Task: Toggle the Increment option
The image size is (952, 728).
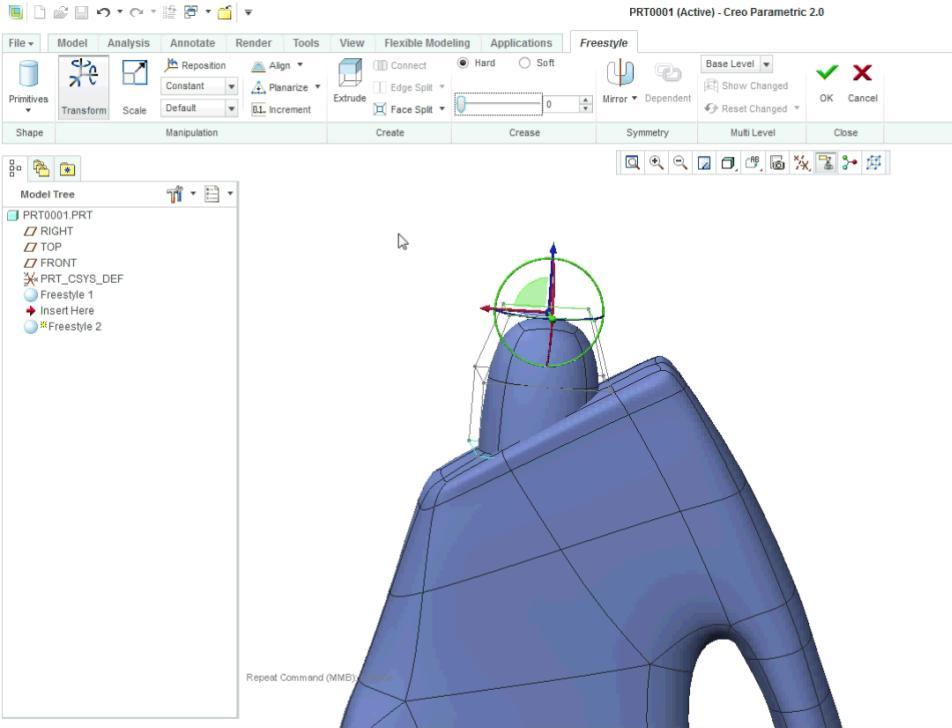Action: click(281, 109)
